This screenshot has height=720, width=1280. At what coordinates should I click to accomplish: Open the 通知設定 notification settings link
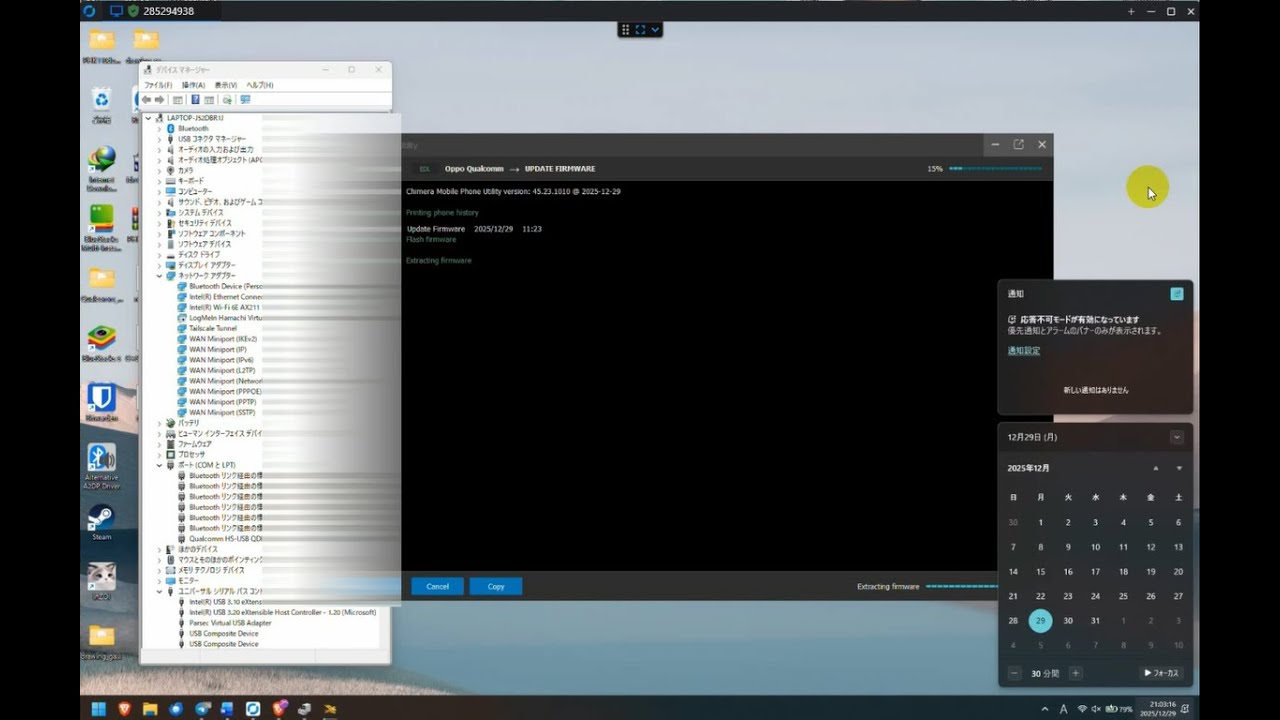tap(1024, 351)
